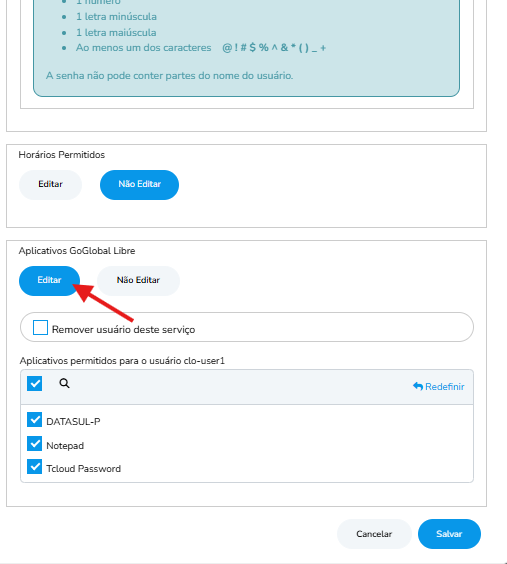Select Não Editar under Horários Permitidos
Screen dimensions: 507x564
[140, 185]
